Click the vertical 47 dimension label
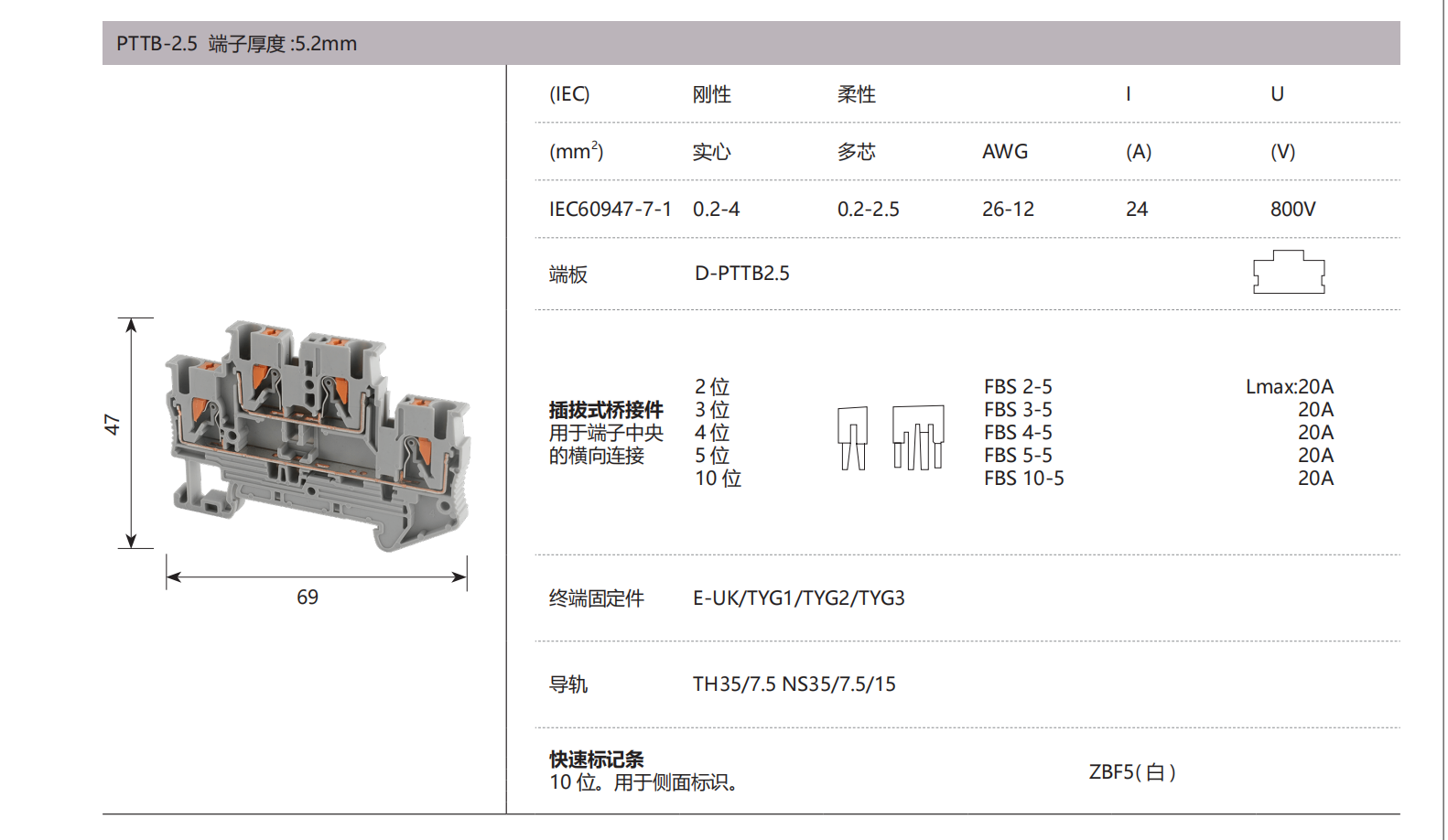Image resolution: width=1448 pixels, height=840 pixels. click(x=112, y=425)
